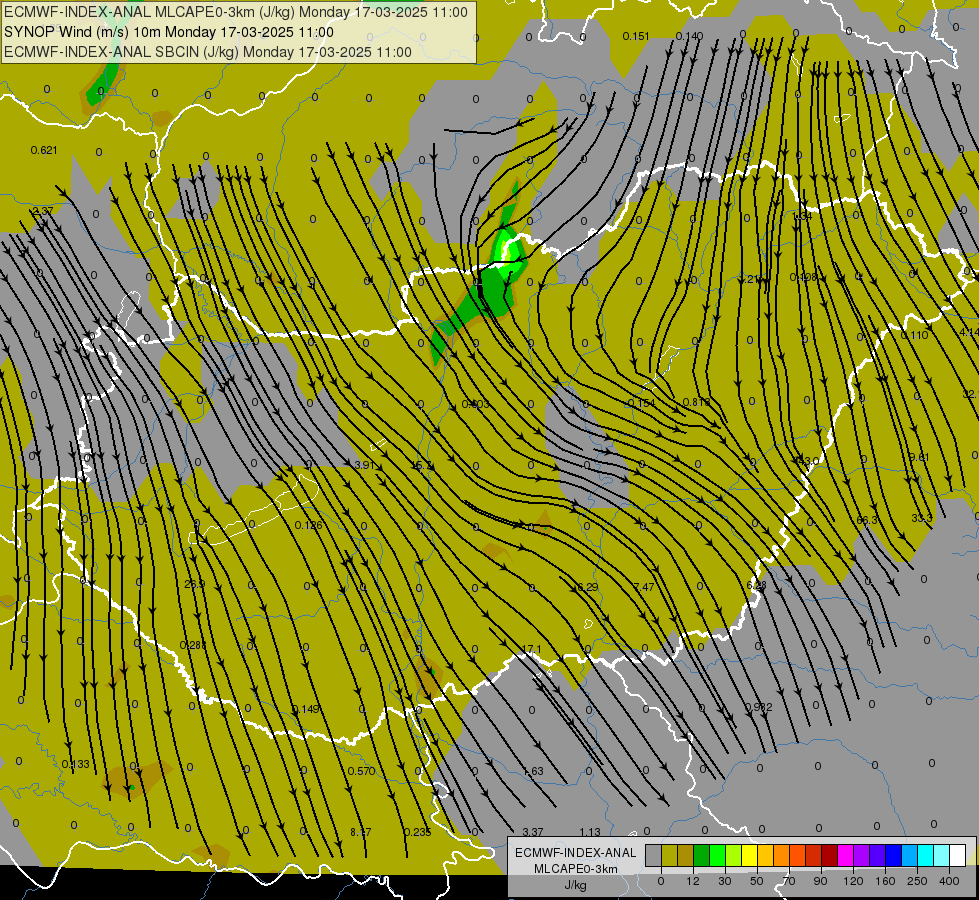Click the map value 8.17
This screenshot has height=900, width=979.
coord(361,832)
